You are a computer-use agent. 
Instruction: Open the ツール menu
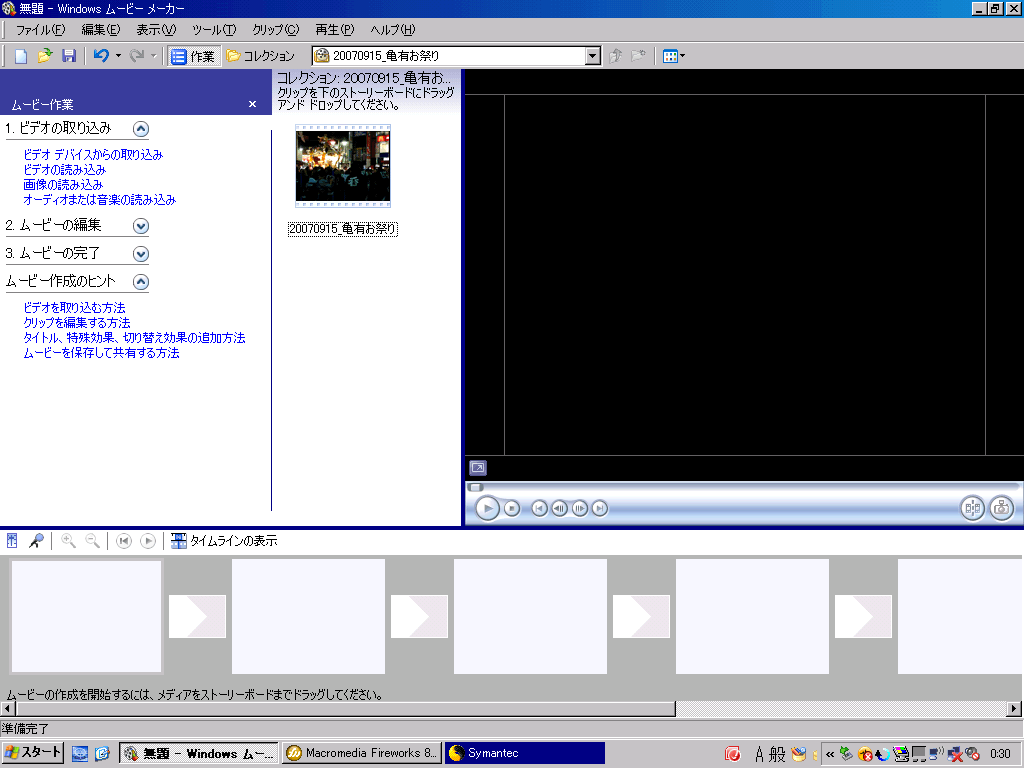pyautogui.click(x=214, y=30)
